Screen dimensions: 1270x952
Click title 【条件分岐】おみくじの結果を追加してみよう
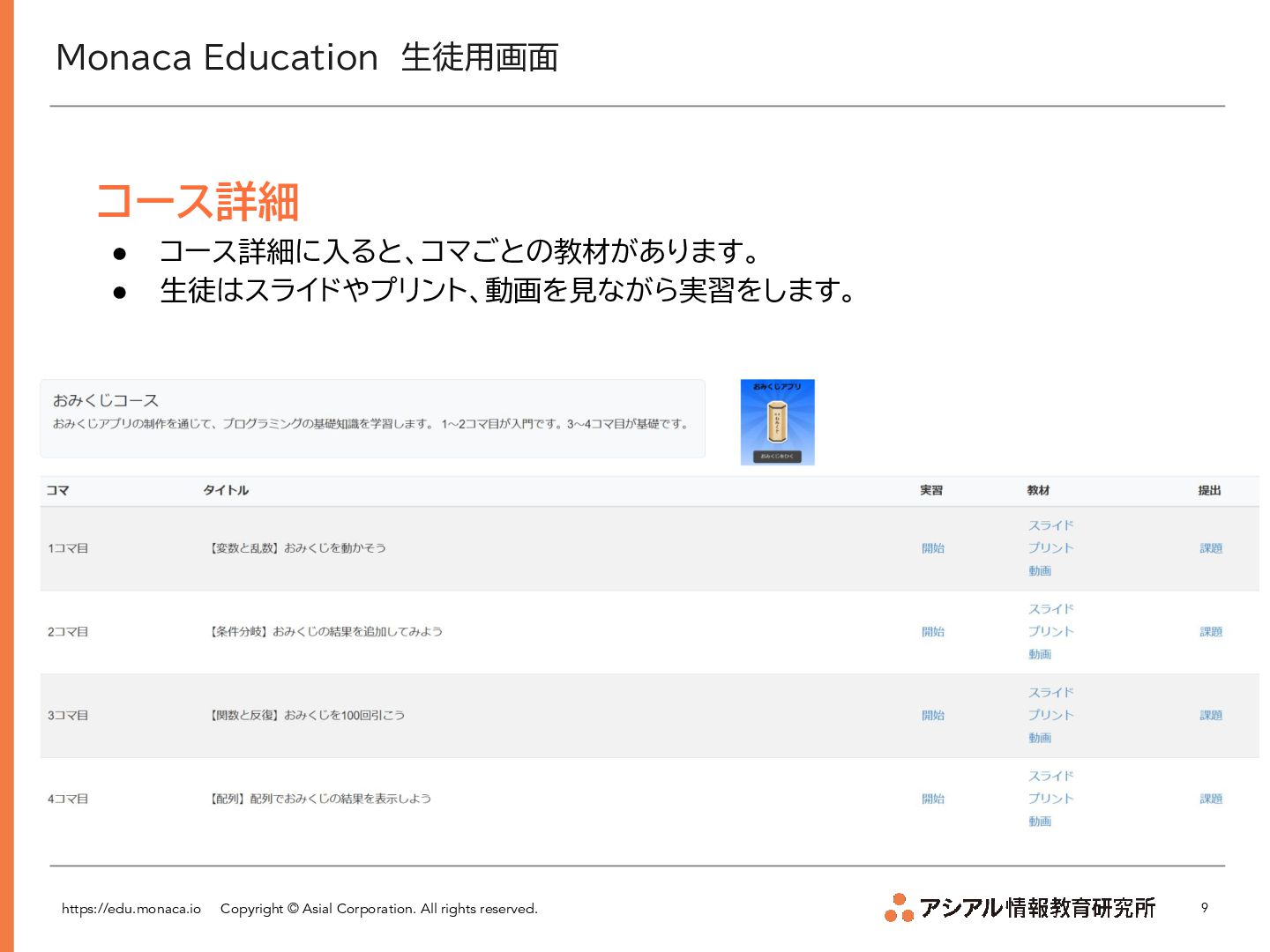coord(325,632)
